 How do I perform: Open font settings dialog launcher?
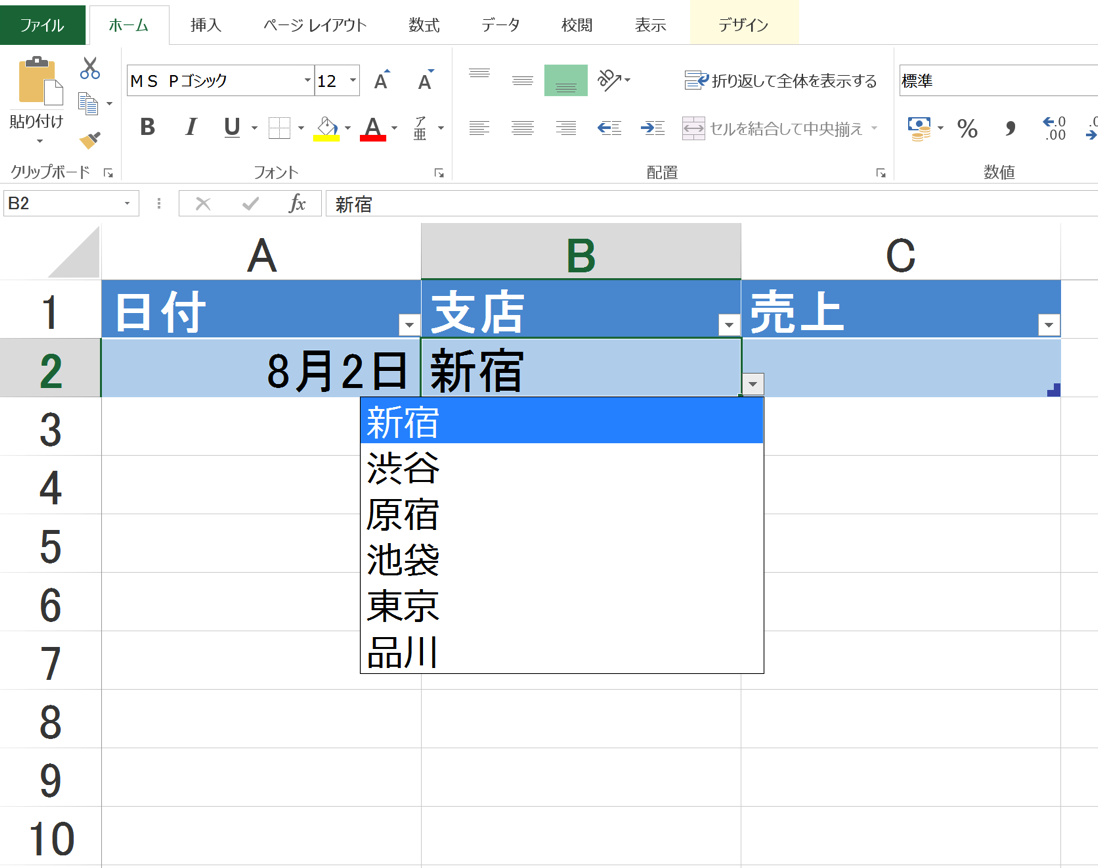pyautogui.click(x=439, y=172)
